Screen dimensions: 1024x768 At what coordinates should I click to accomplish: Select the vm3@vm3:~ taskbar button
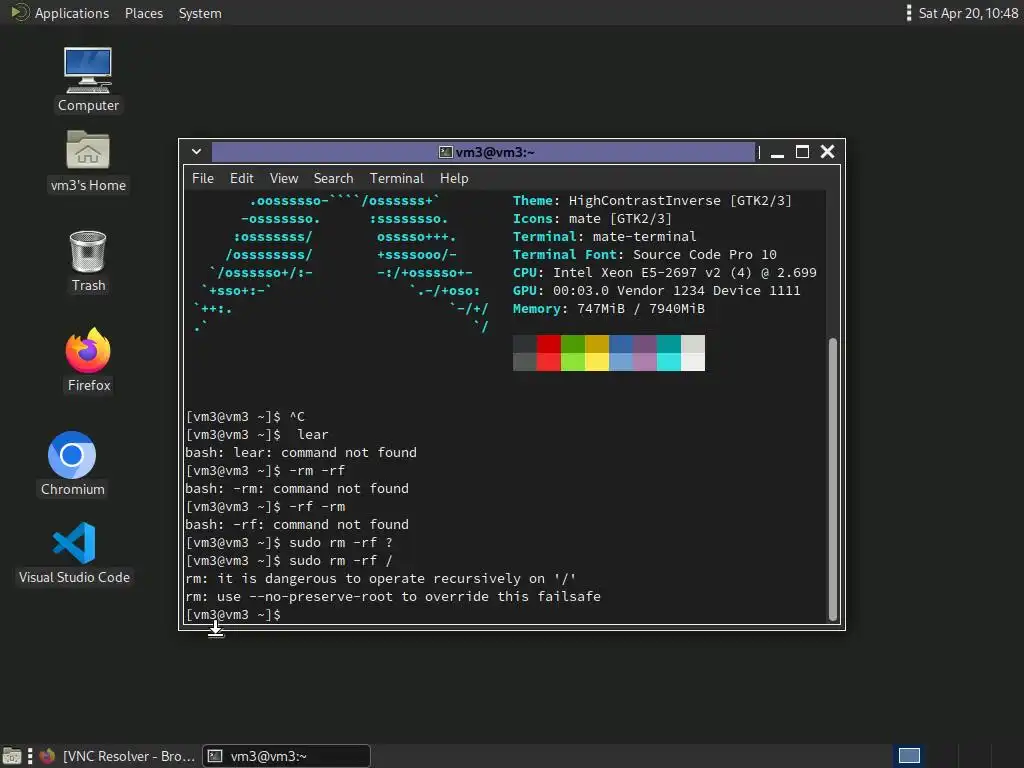[286, 756]
